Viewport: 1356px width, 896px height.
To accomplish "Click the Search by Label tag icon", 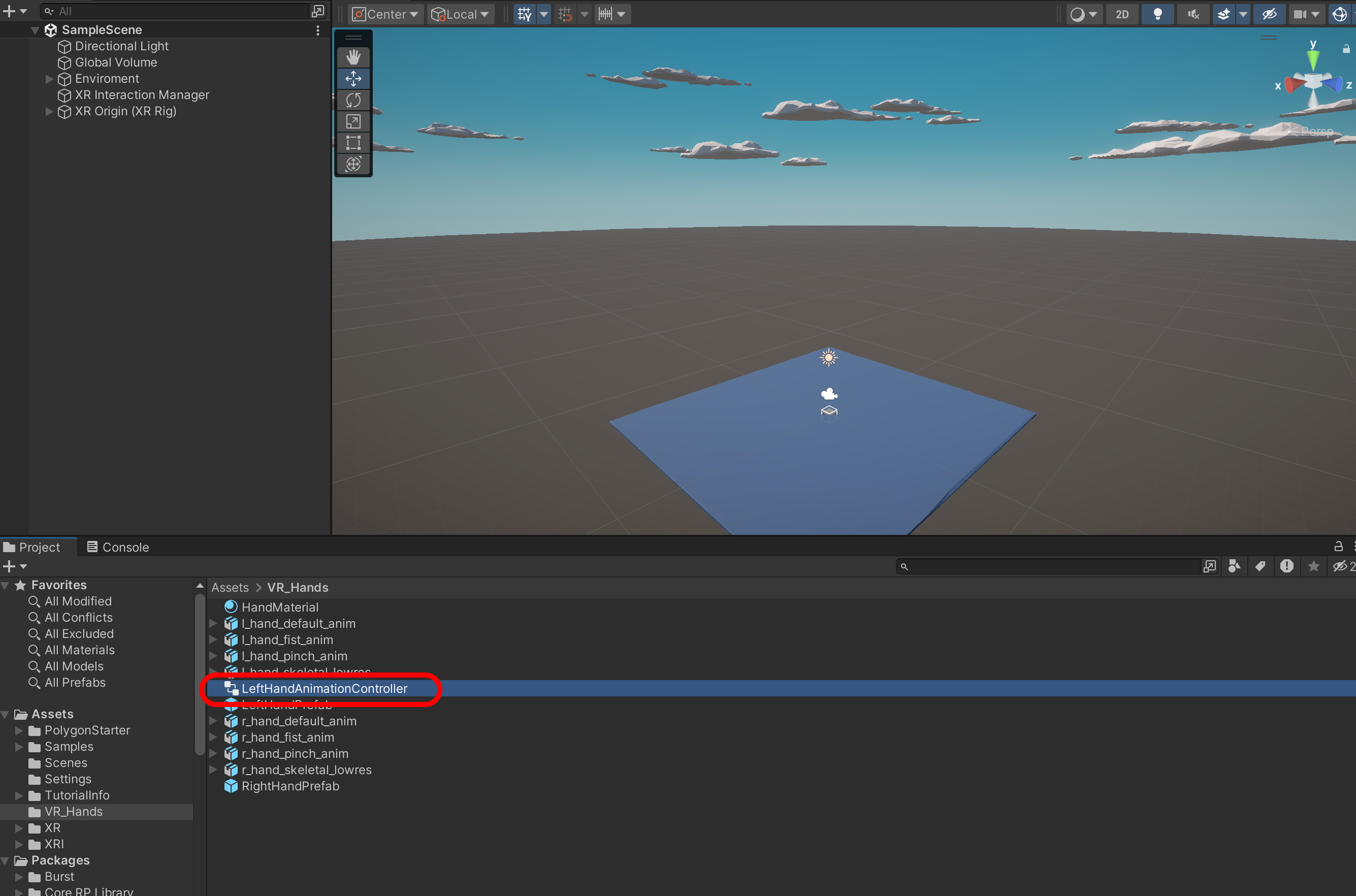I will (x=1260, y=566).
